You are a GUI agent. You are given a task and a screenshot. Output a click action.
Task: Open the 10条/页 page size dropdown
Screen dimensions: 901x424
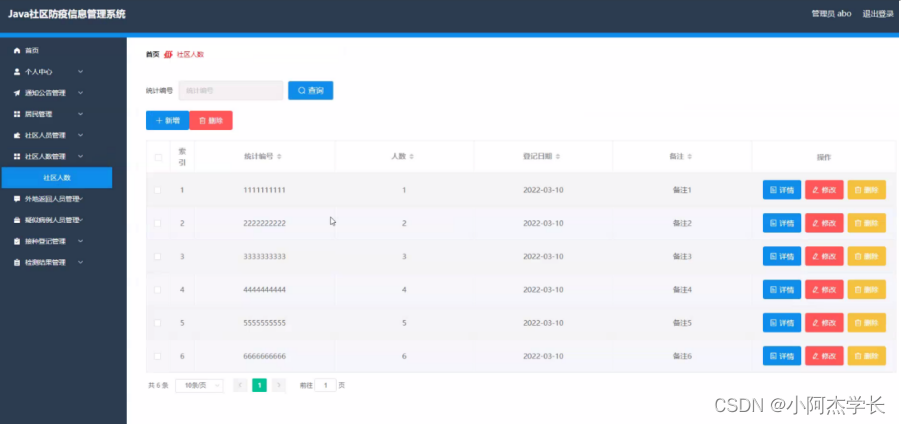(x=199, y=386)
